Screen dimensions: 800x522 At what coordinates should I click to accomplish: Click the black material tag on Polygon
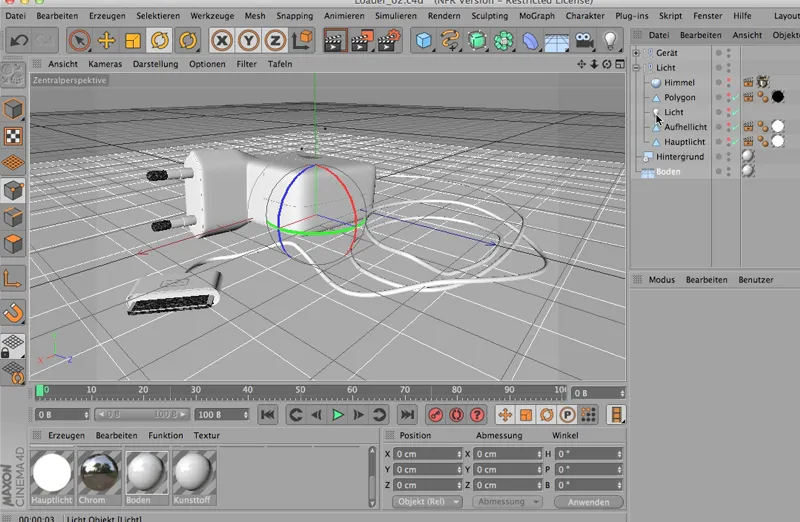click(x=778, y=96)
